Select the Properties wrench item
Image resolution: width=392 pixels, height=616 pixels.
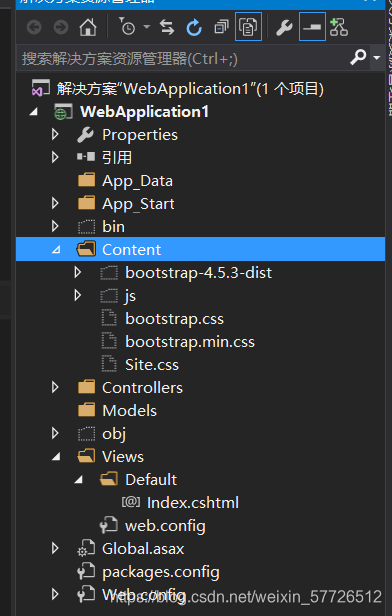tap(140, 135)
